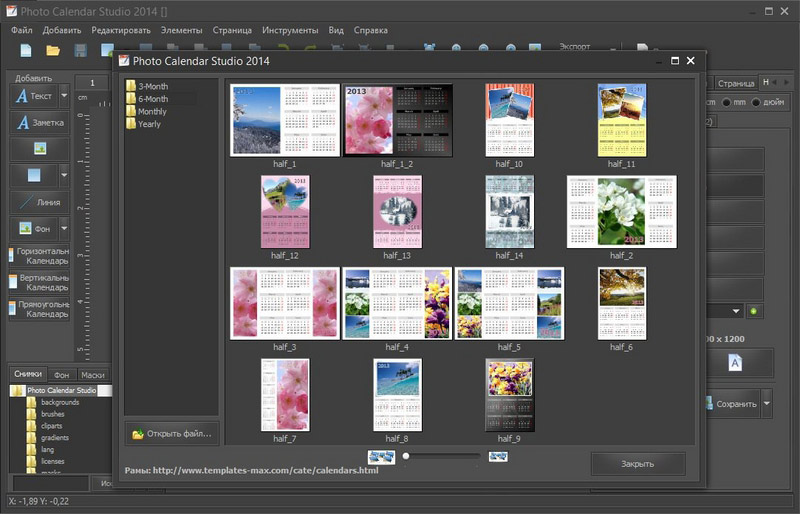Select the brushes folder in tree

(x=53, y=414)
